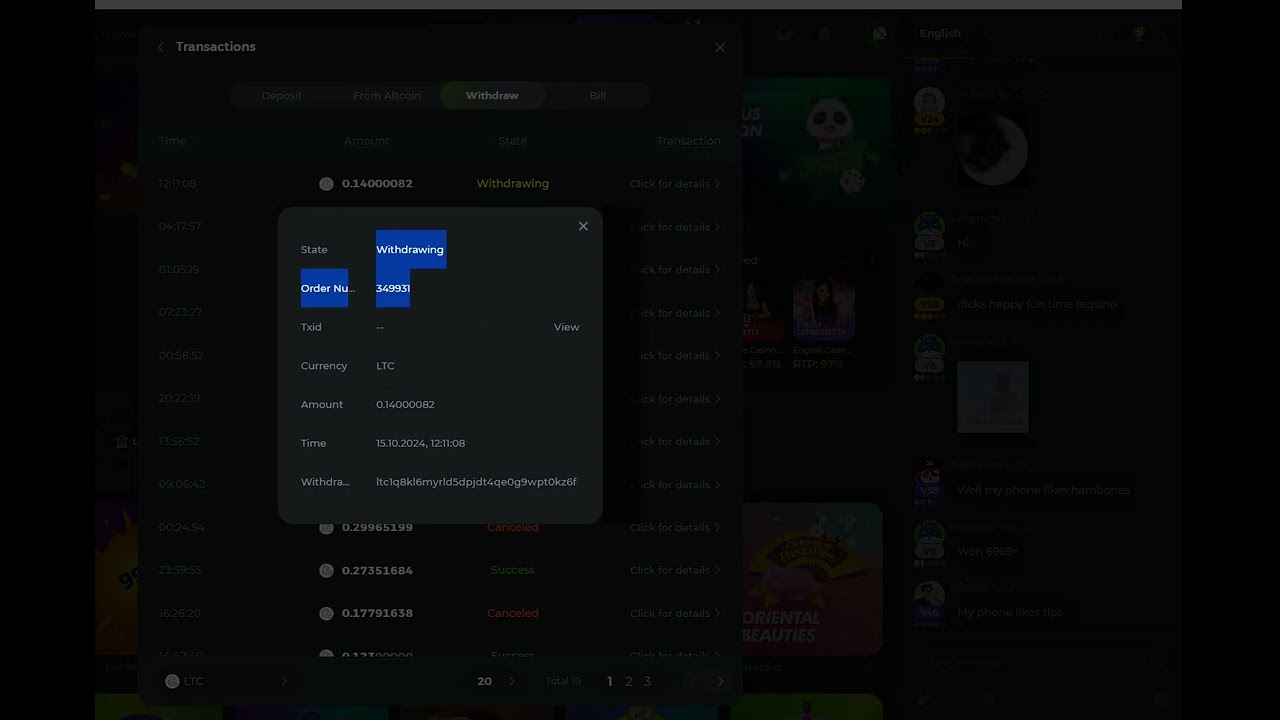Switch to the Deposit tab

tap(282, 95)
